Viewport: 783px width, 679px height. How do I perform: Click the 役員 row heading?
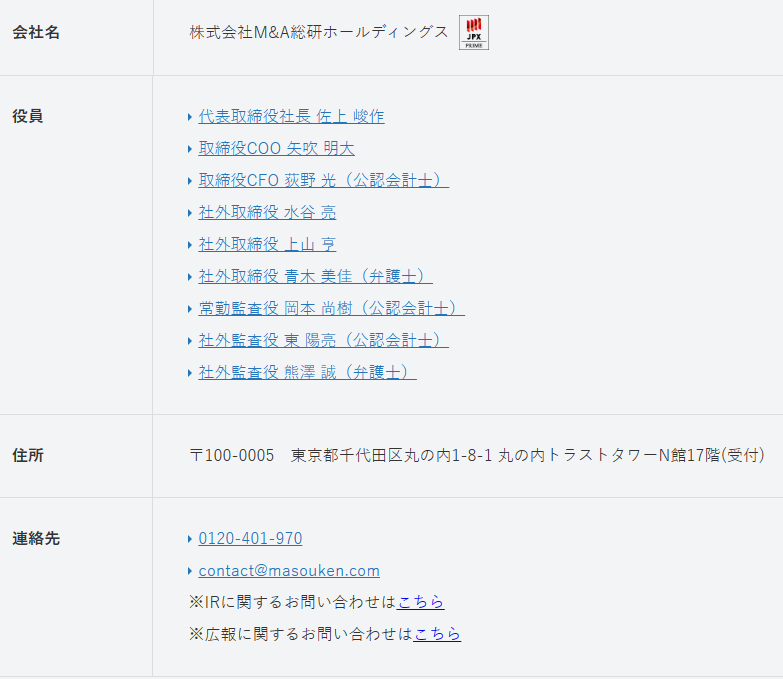pos(28,116)
